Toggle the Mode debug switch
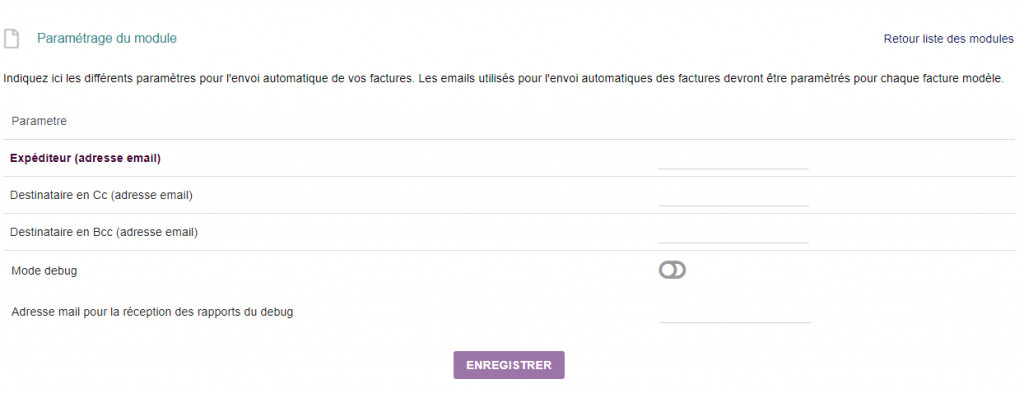This screenshot has width=1024, height=393. [x=672, y=270]
